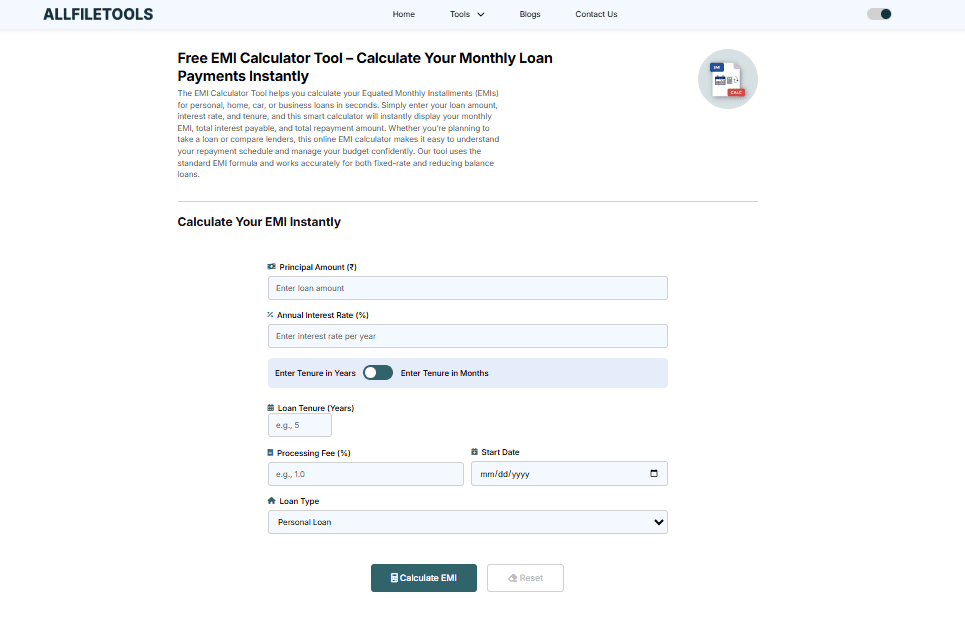Image resolution: width=965 pixels, height=618 pixels.
Task: Click the calendar icon beside Loan Tenure
Action: [x=271, y=408]
